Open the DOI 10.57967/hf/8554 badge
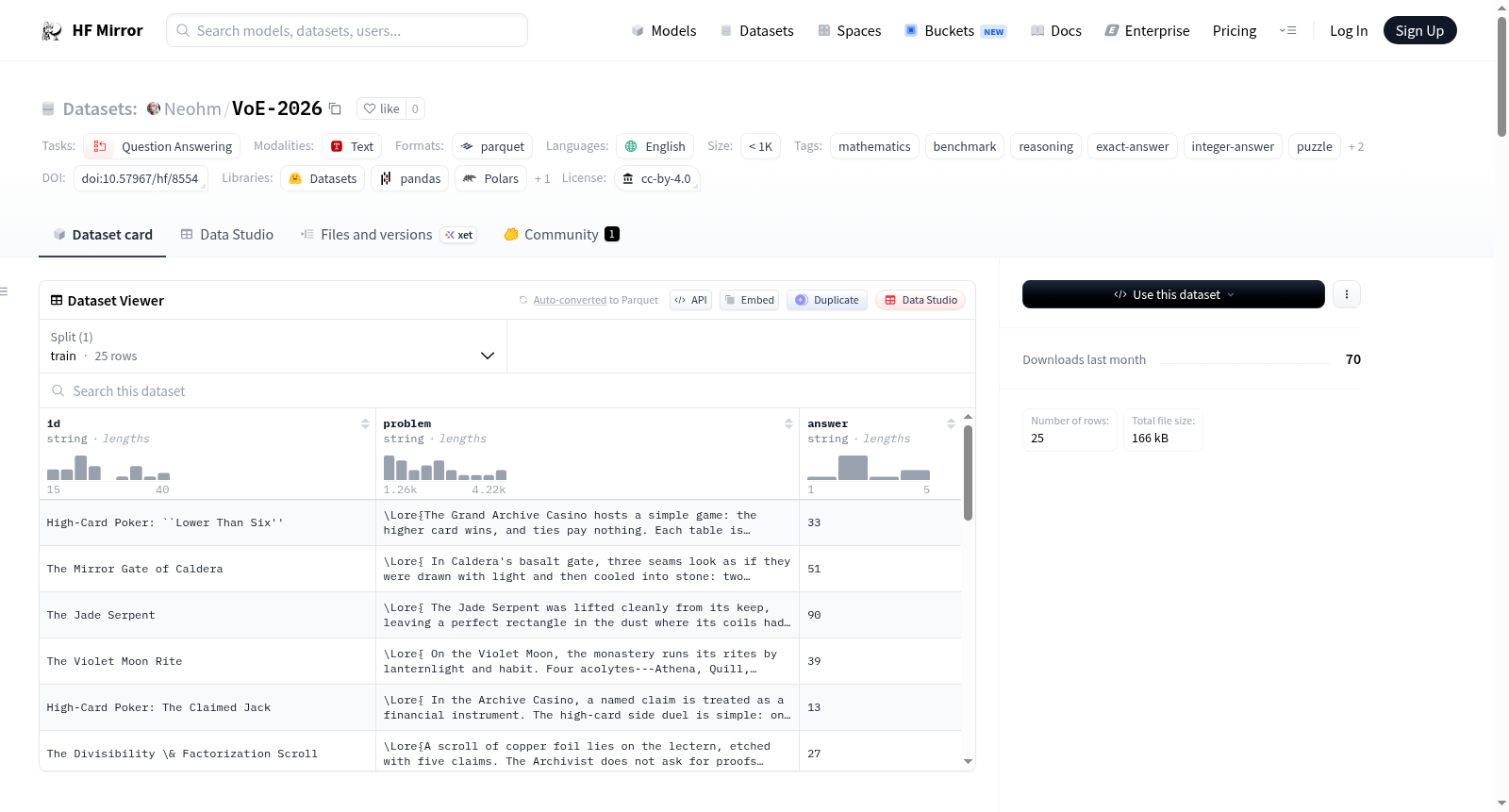 tap(140, 178)
